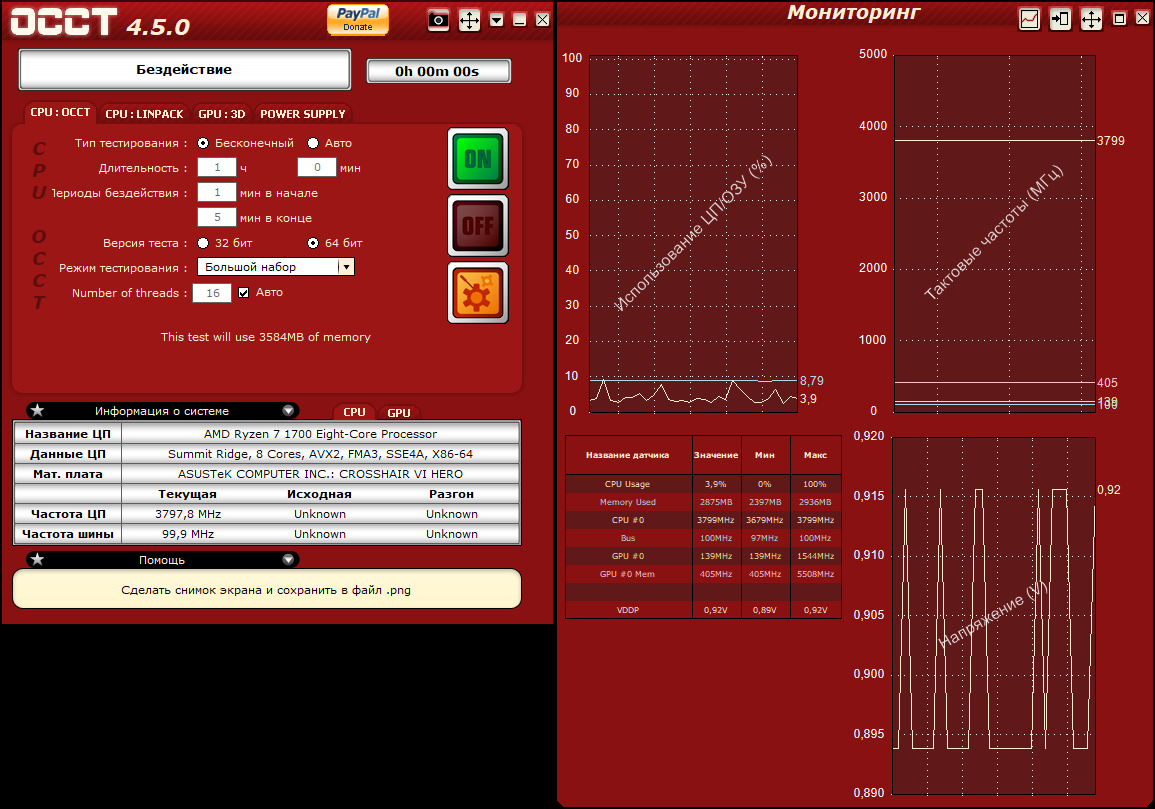This screenshot has height=809, width=1155.
Task: Click the idle period at start field
Action: tap(217, 192)
